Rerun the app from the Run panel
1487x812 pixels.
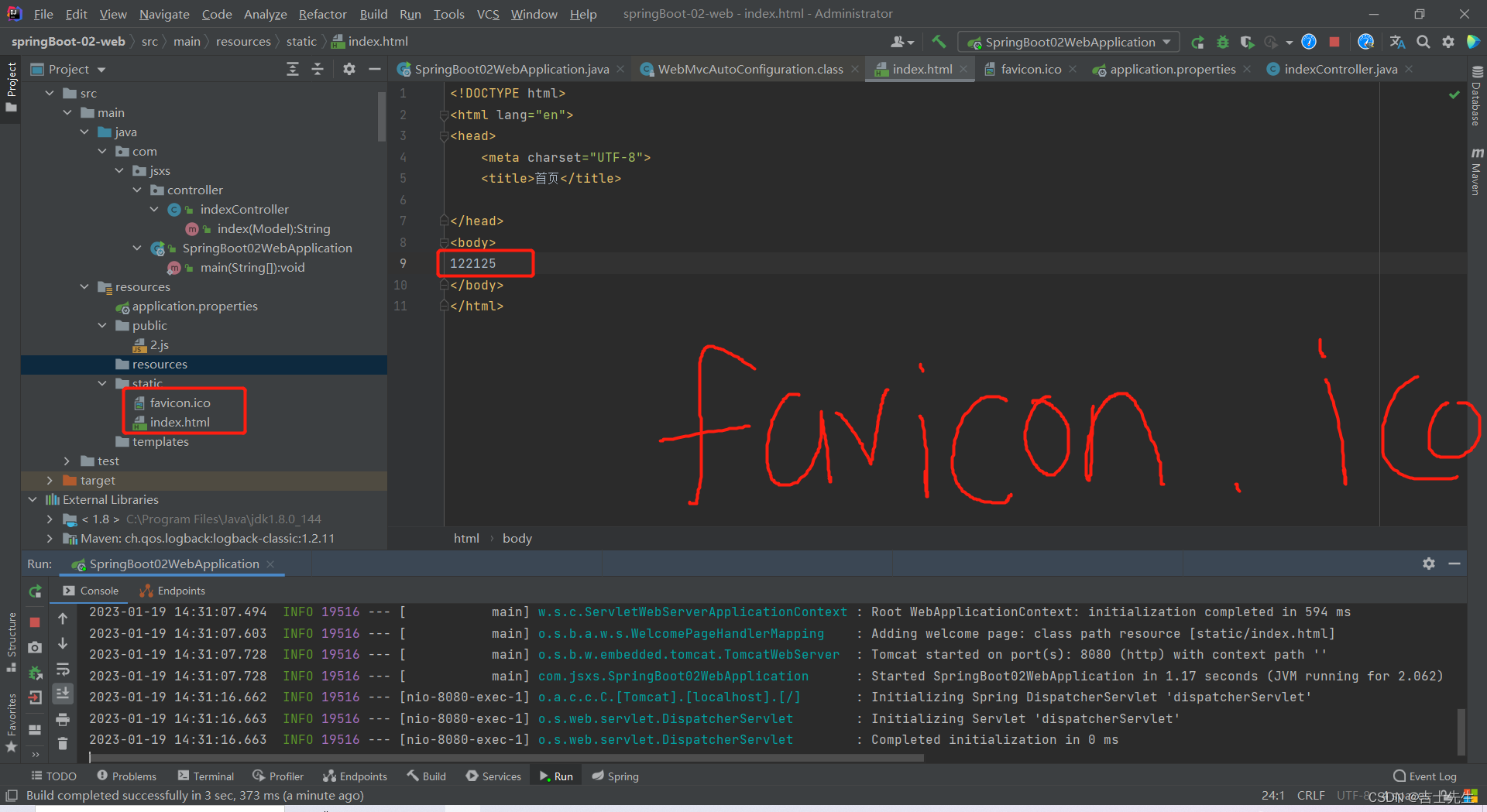click(36, 591)
